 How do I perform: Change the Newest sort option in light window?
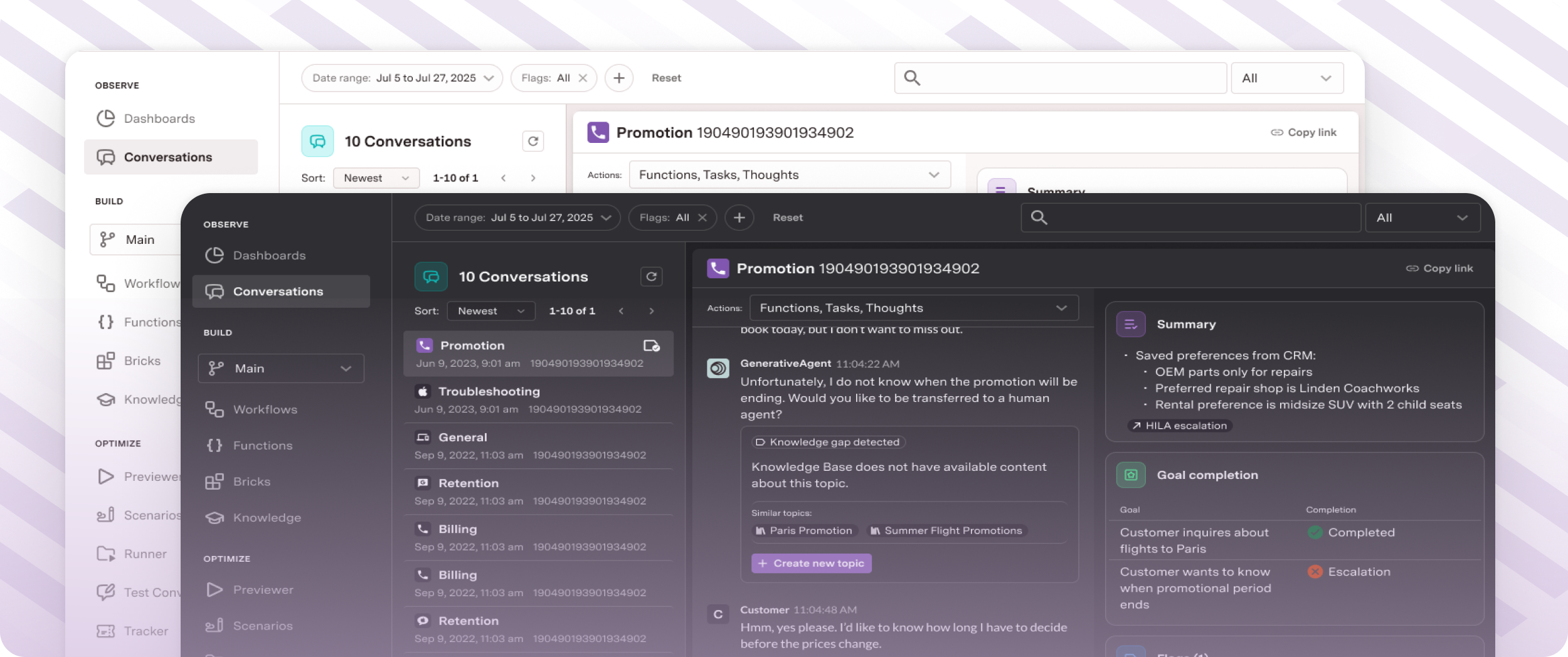click(376, 178)
